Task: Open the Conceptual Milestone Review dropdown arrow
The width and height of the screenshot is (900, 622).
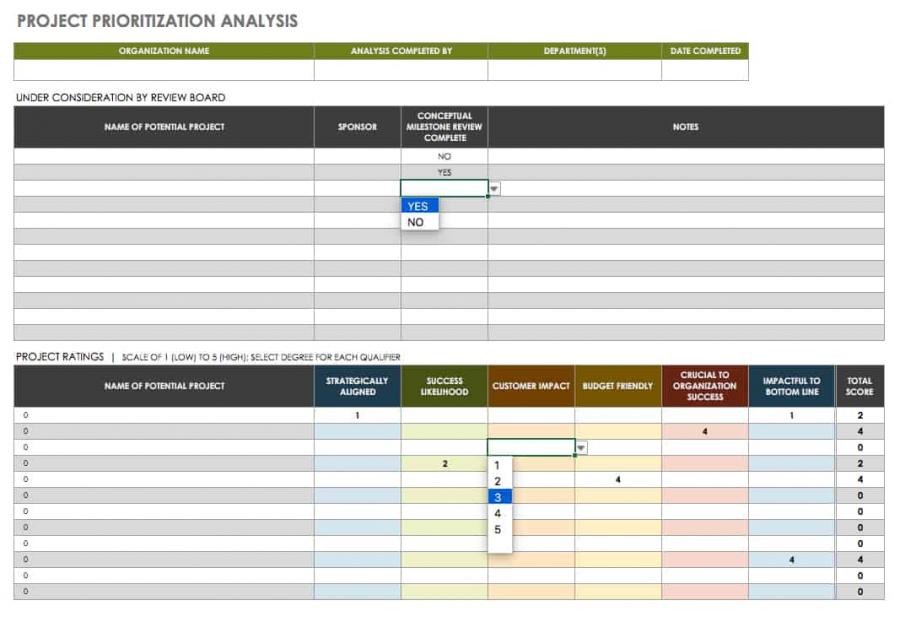Action: click(x=494, y=187)
